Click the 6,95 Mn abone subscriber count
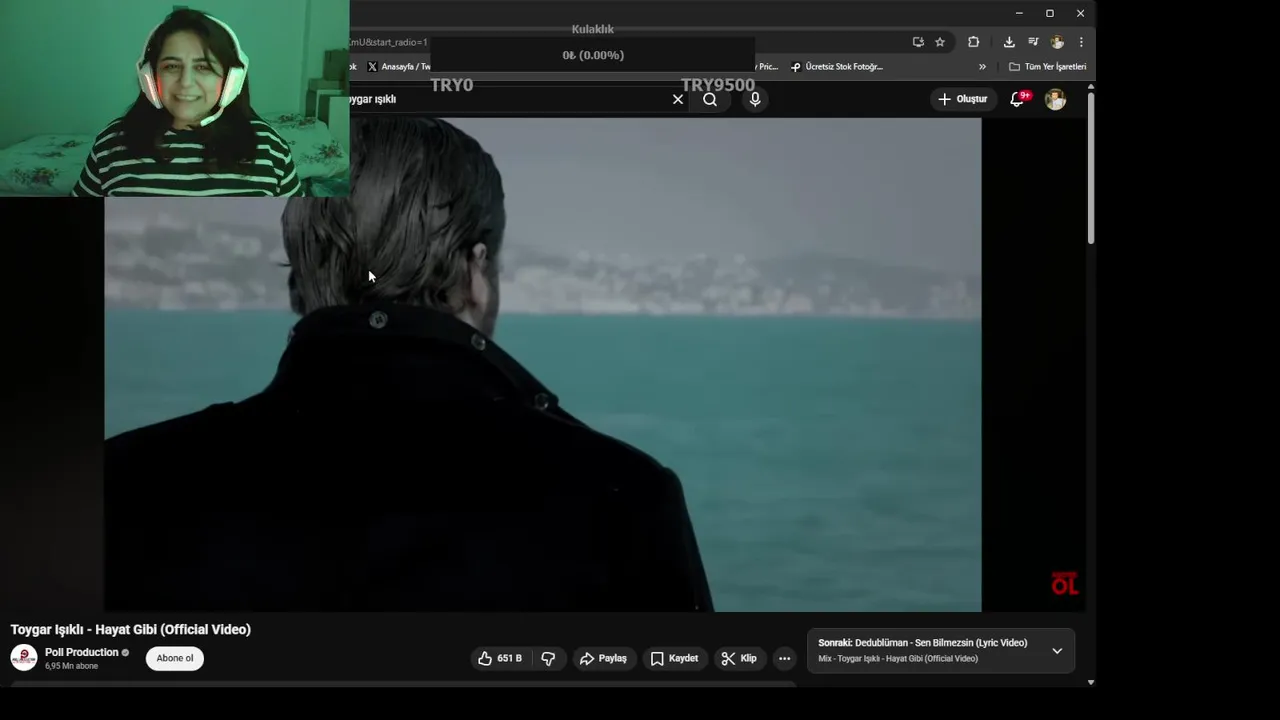 [x=71, y=666]
